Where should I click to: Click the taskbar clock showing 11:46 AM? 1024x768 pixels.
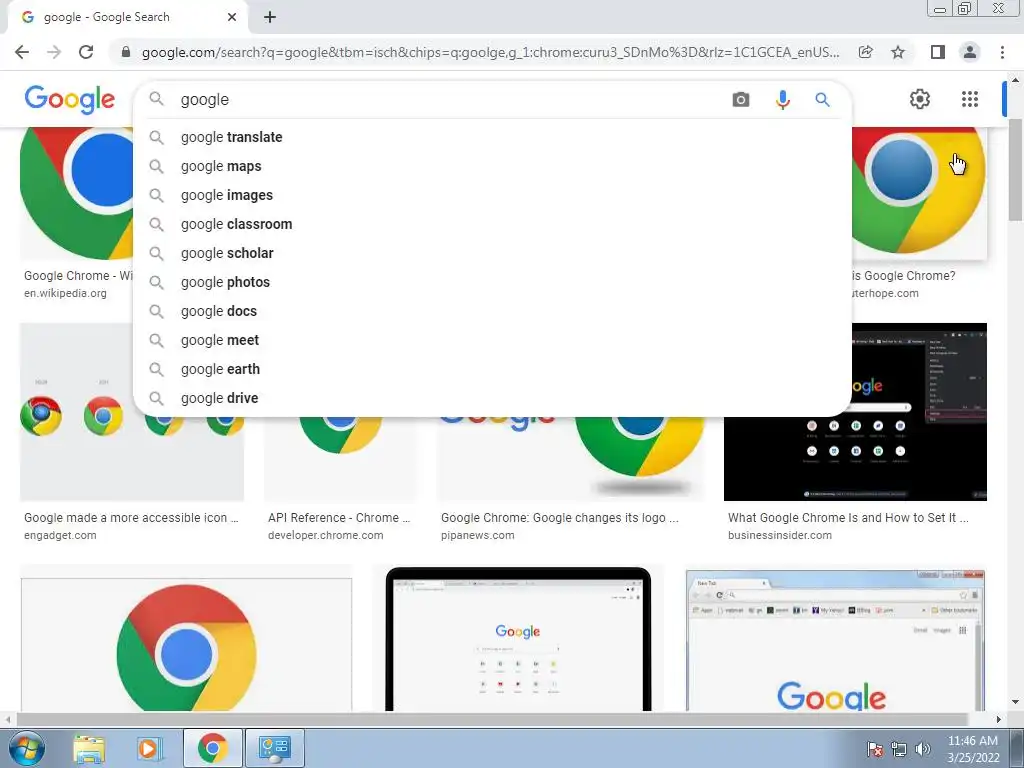click(972, 749)
